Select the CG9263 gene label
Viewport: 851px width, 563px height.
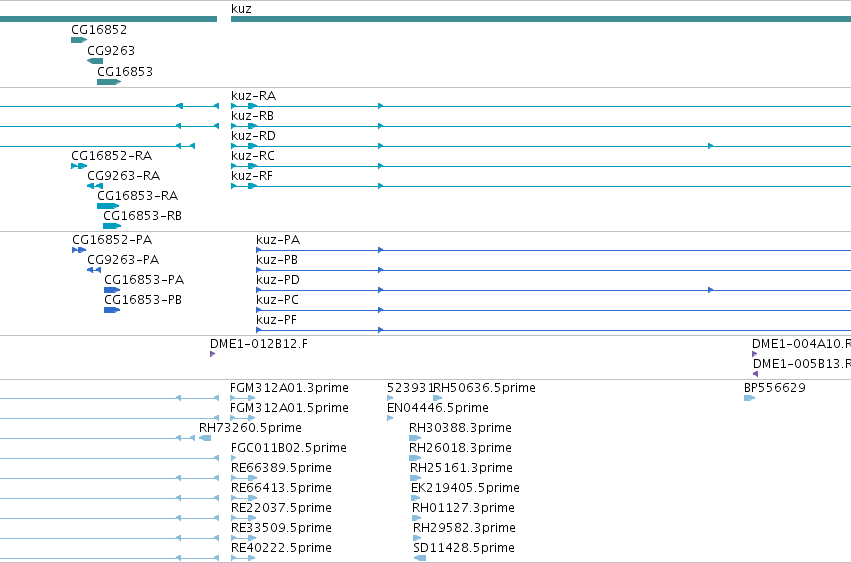click(111, 50)
